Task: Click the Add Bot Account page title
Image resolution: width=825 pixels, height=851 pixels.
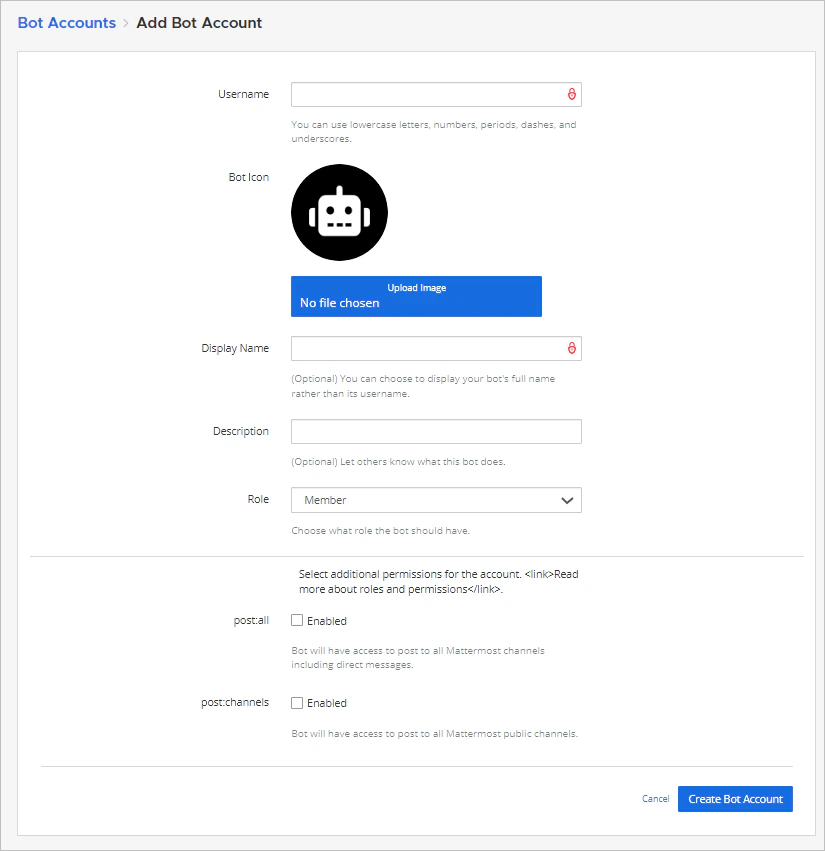Action: pyautogui.click(x=199, y=22)
